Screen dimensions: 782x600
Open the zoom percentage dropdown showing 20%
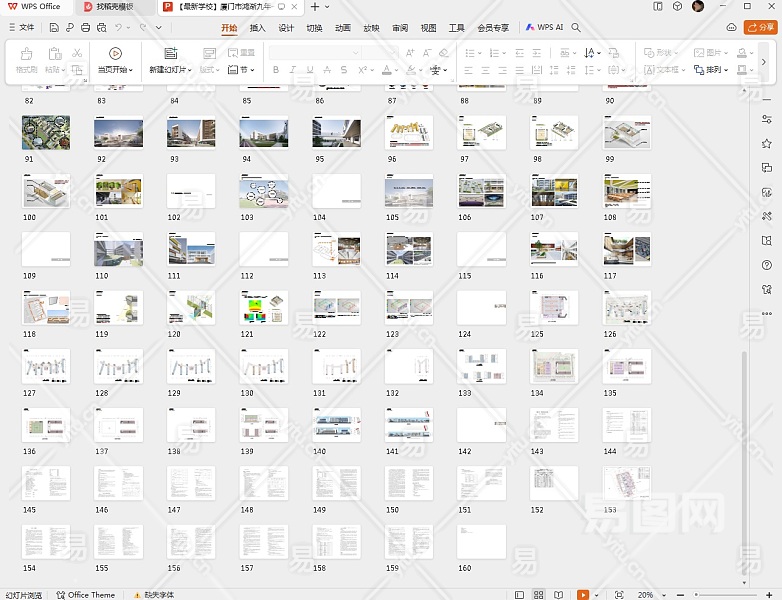pyautogui.click(x=647, y=594)
